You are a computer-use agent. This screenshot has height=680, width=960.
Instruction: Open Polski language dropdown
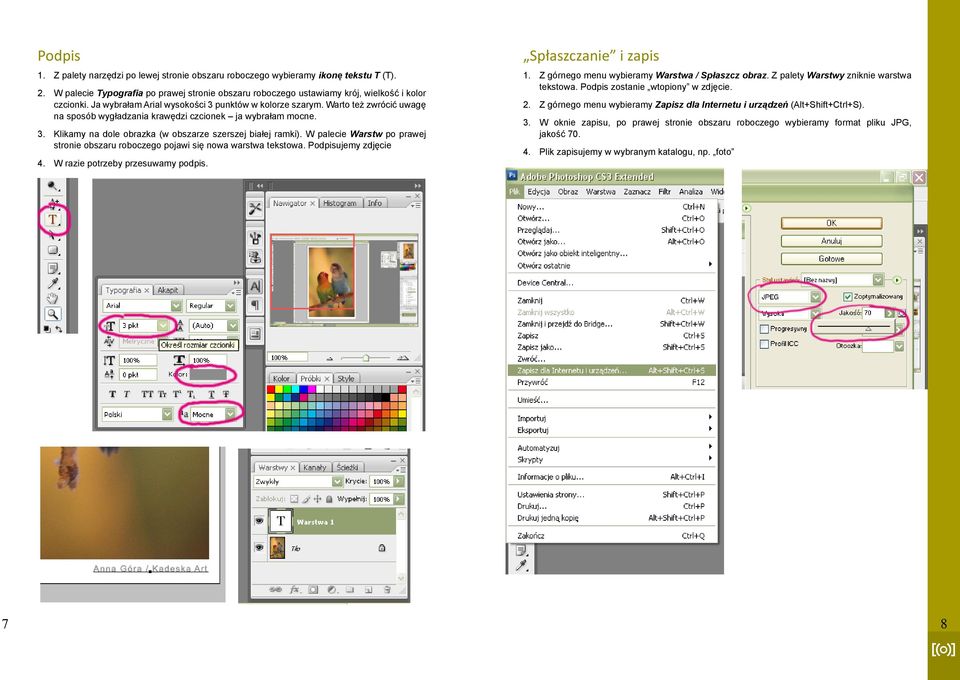point(167,414)
